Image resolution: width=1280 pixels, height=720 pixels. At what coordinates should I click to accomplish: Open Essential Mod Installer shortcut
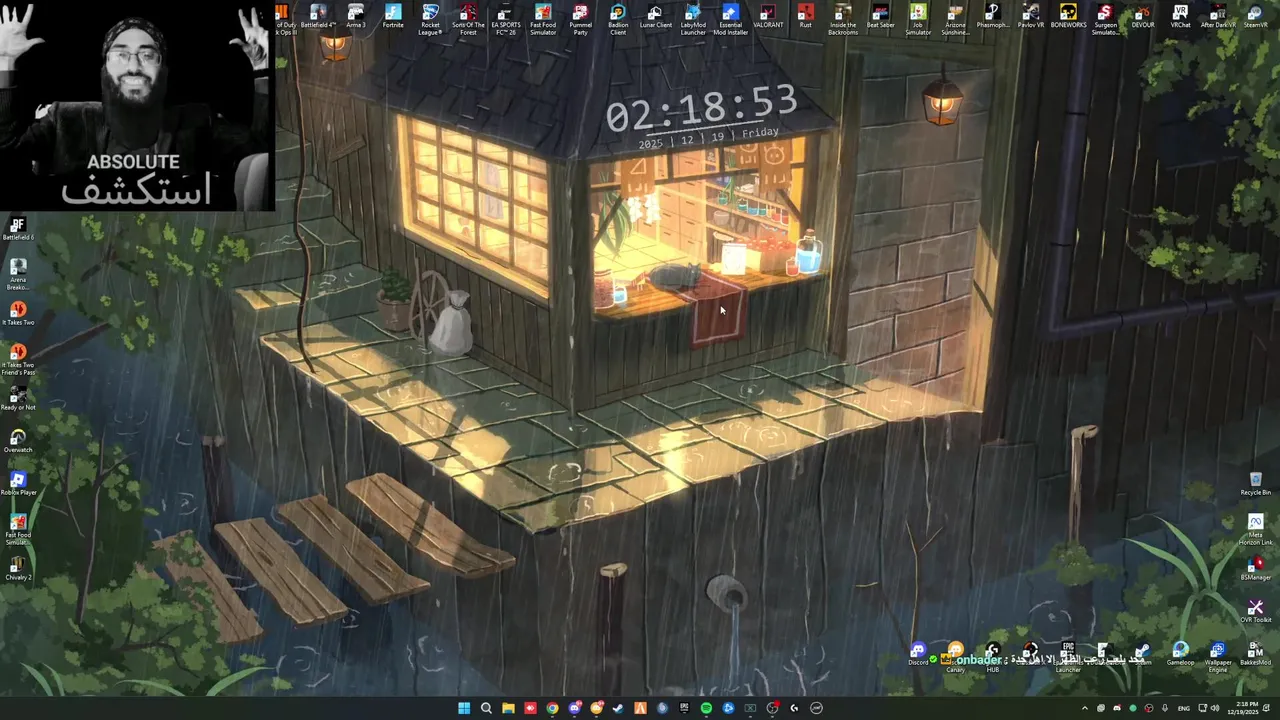click(x=730, y=19)
